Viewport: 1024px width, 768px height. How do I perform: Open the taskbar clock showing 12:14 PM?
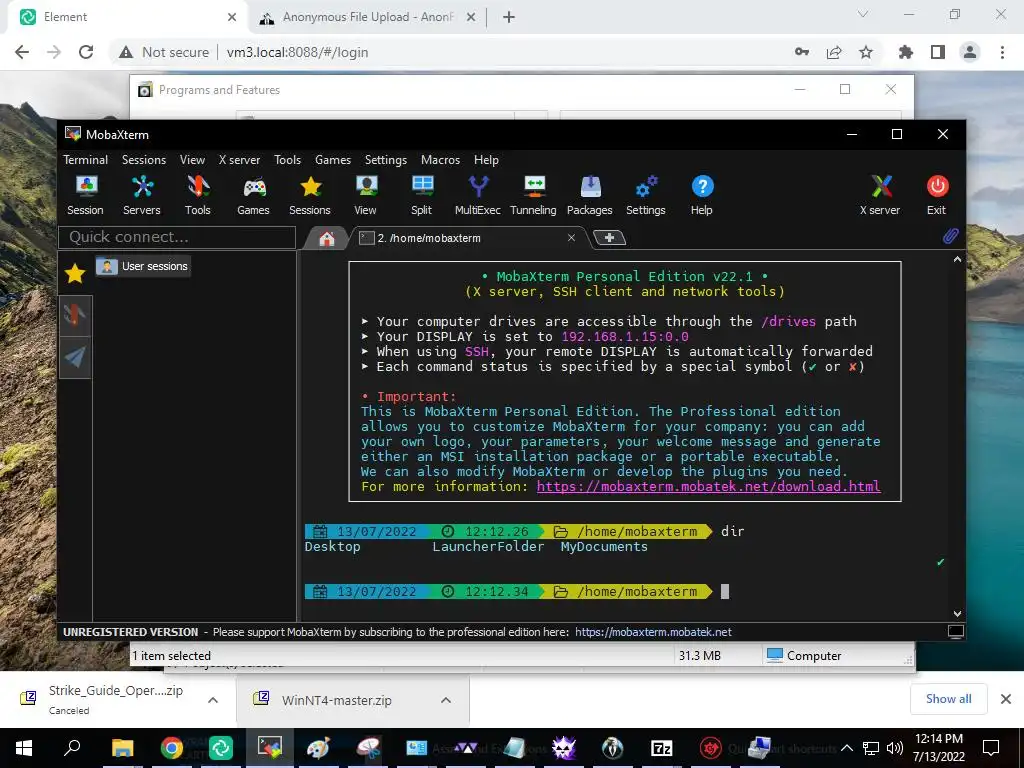click(939, 748)
